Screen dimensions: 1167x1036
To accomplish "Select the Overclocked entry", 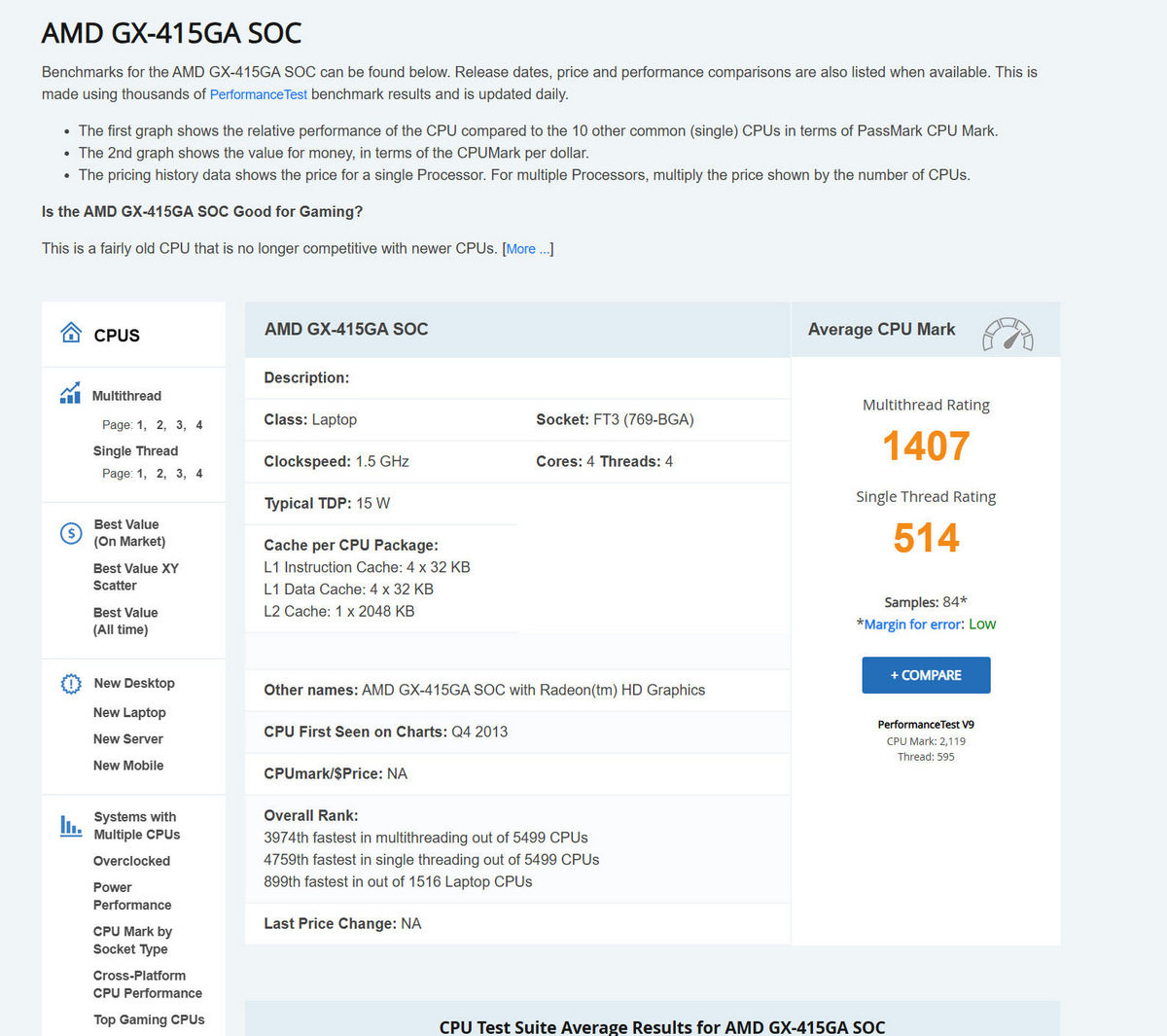I will tap(131, 861).
